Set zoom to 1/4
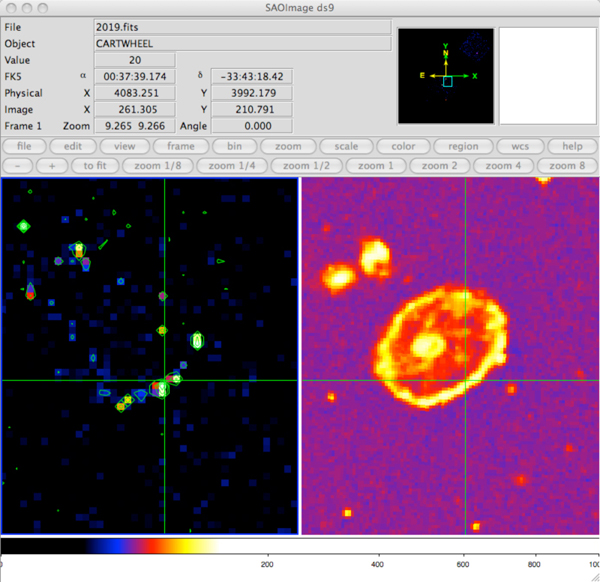 coord(232,166)
